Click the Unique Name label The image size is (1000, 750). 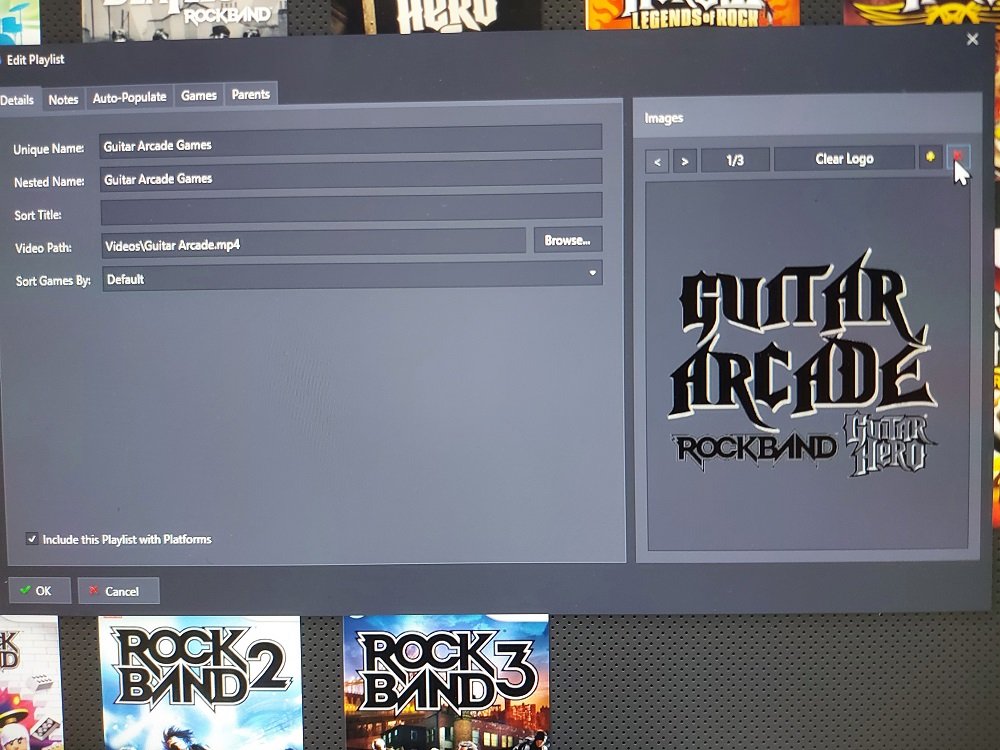pyautogui.click(x=48, y=149)
